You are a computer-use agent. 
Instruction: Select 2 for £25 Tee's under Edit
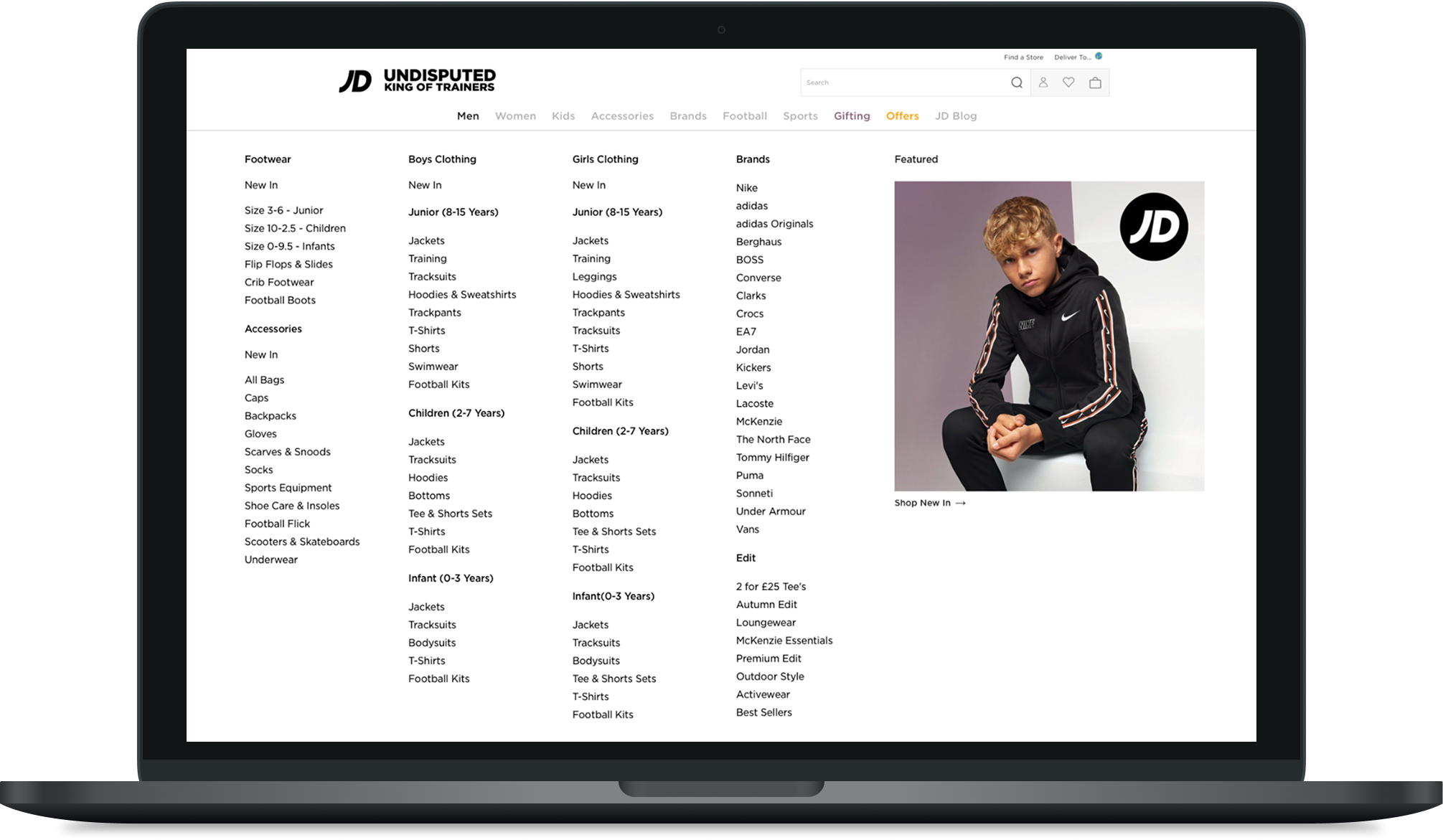coord(771,586)
